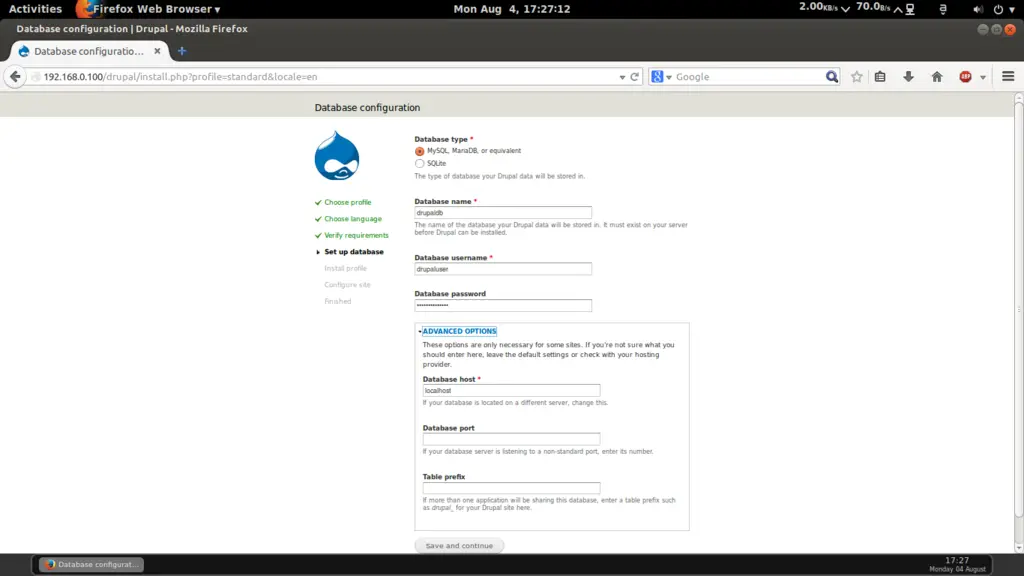The width and height of the screenshot is (1024, 576).
Task: Click the Database host field
Action: 511,391
